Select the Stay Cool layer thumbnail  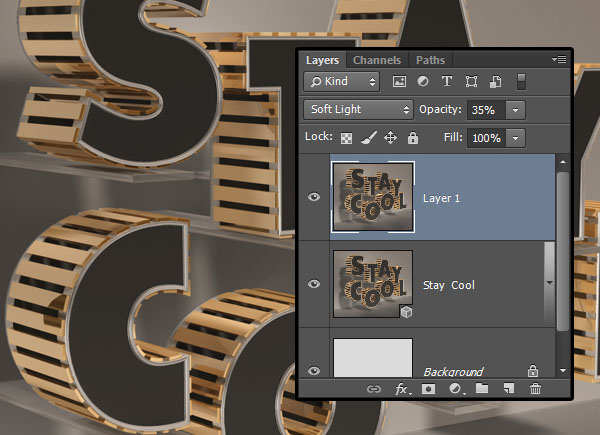point(373,284)
